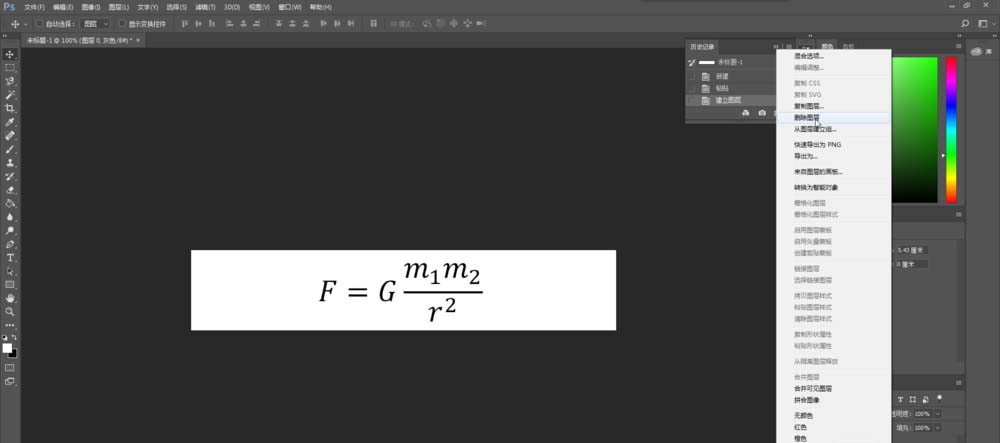1000x443 pixels.
Task: Select the Path Selection tool
Action: click(10, 271)
